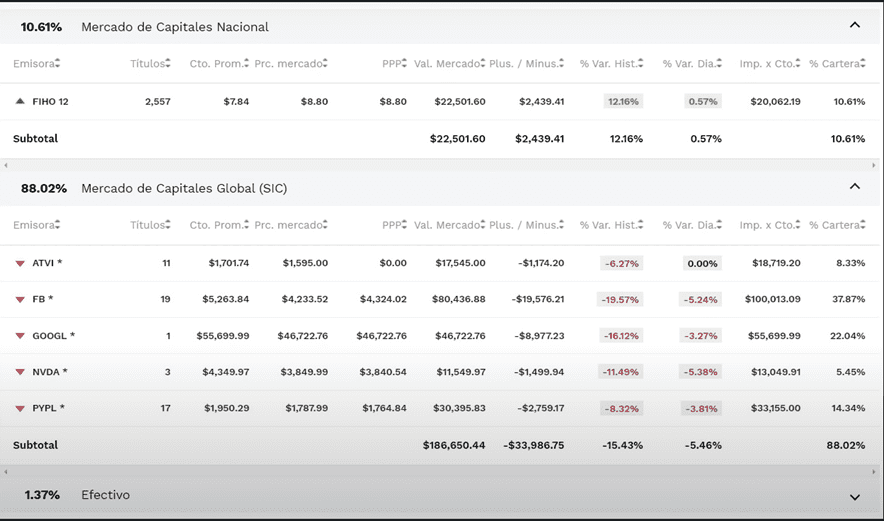Expand the Efectivo section
This screenshot has width=884, height=521.
(x=854, y=497)
